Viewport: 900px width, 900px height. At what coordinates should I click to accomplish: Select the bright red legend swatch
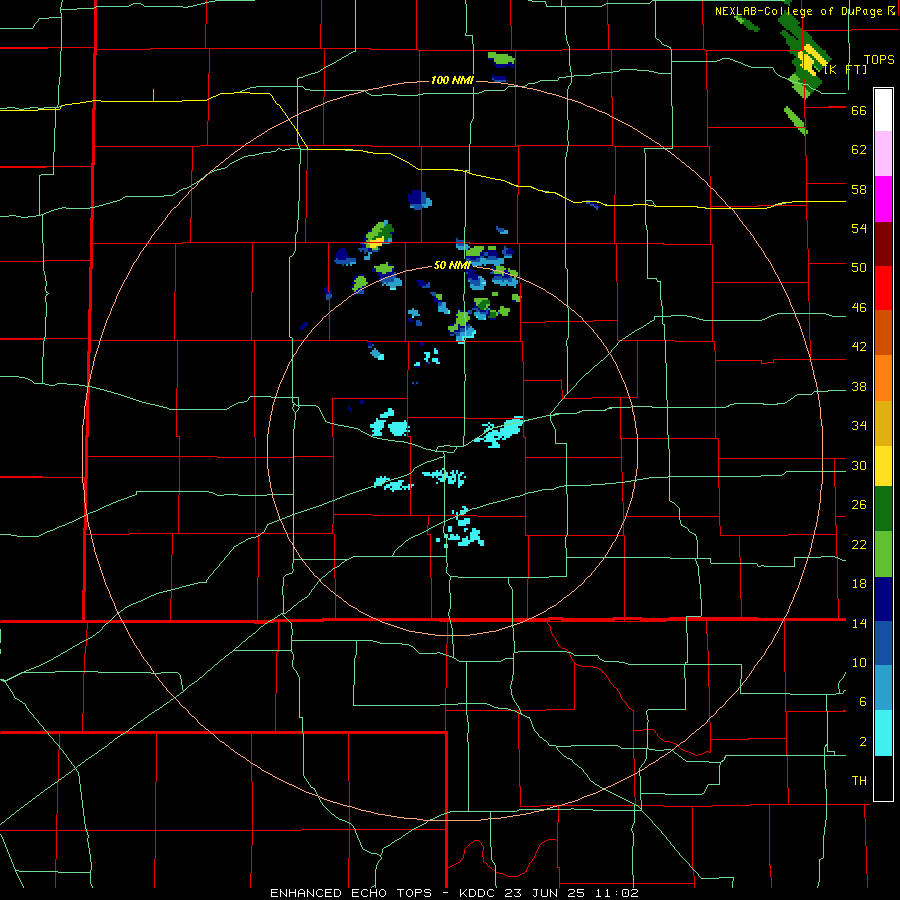pyautogui.click(x=883, y=288)
